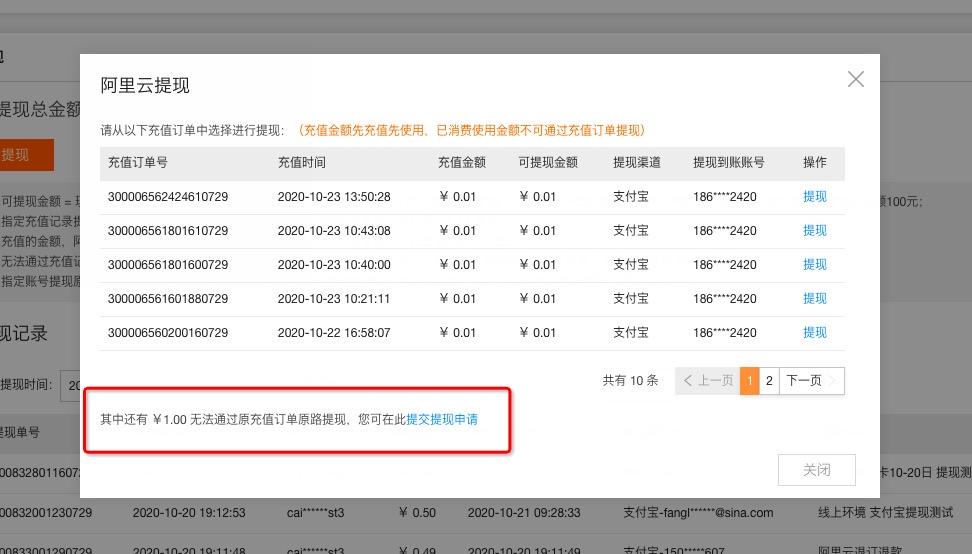Open the 提交提现申请 link

(x=442, y=420)
